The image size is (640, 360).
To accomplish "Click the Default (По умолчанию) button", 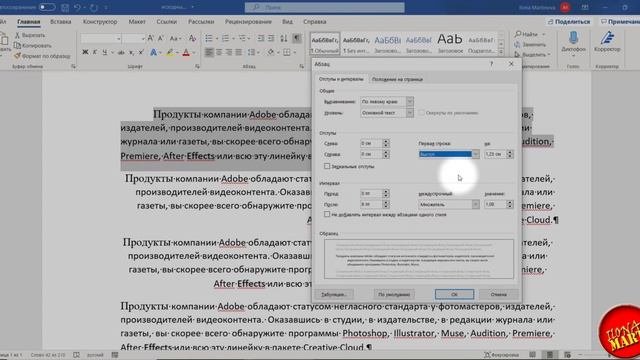I will pos(394,294).
